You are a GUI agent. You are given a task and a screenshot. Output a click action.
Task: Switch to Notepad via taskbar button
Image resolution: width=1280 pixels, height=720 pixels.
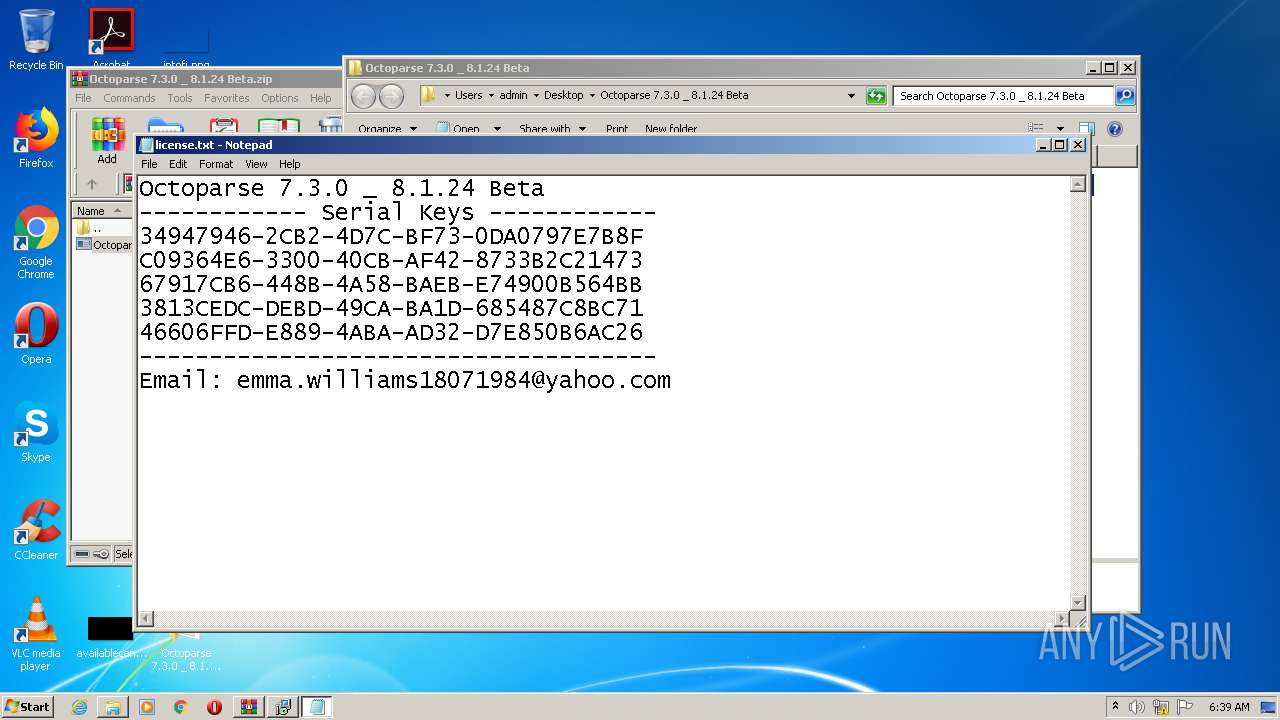(317, 707)
